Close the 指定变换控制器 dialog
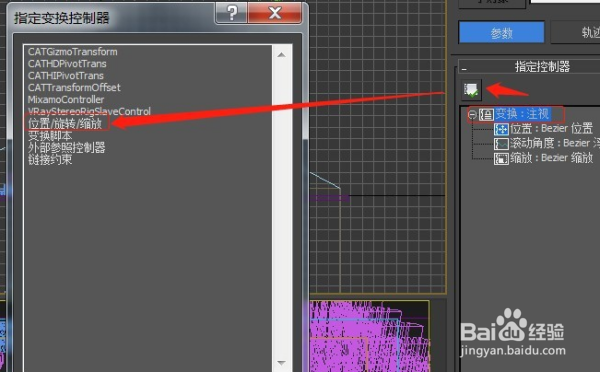Screen dimensions: 600x372 [x=275, y=13]
